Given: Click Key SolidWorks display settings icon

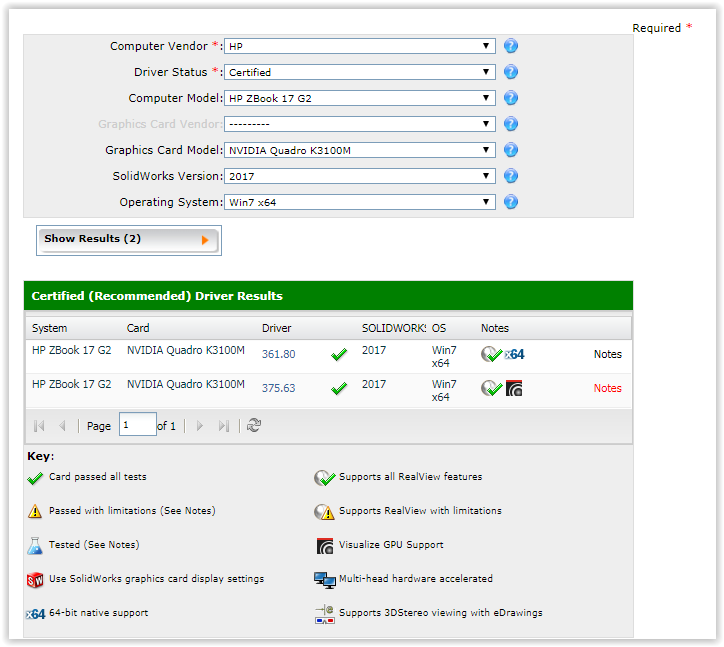Looking at the screenshot, I should click(35, 580).
